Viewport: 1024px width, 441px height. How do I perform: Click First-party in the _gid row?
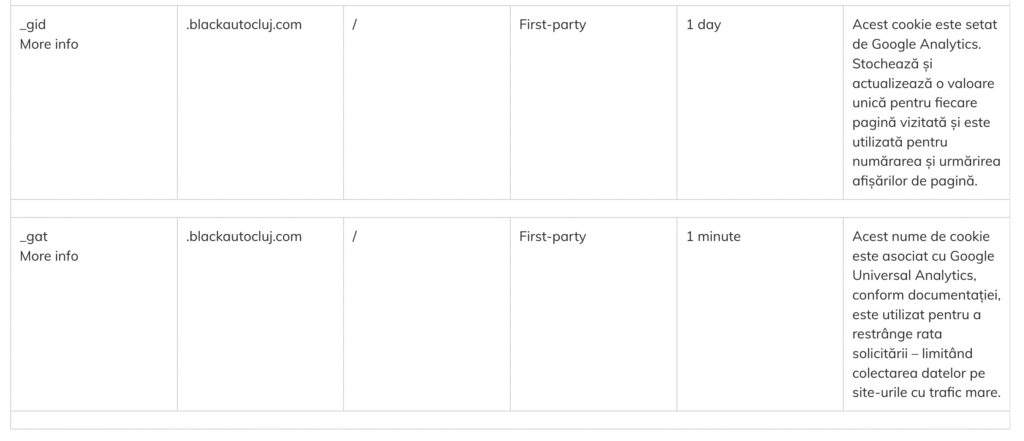point(552,25)
